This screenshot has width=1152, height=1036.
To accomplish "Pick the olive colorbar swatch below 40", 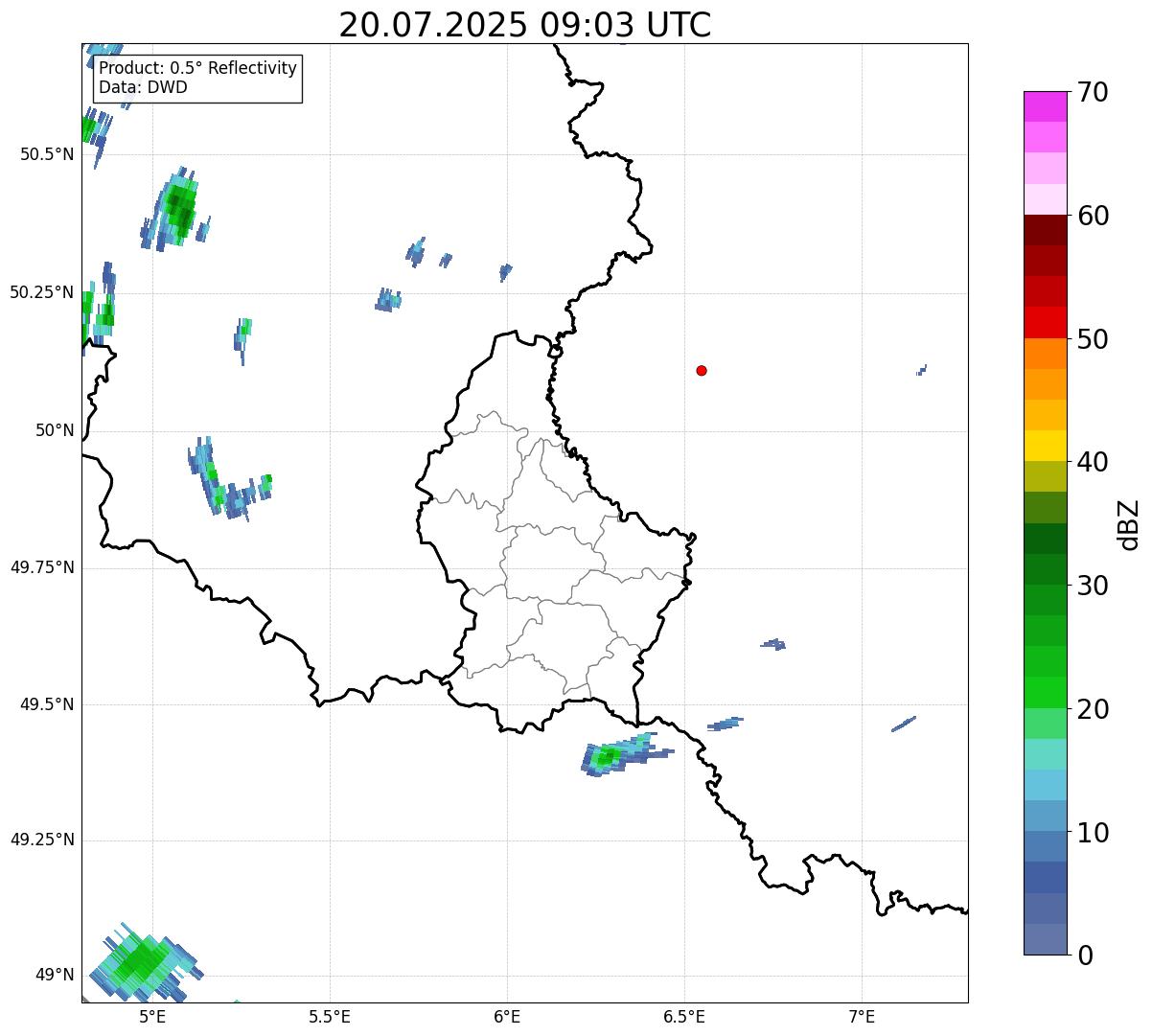I will 1046,476.
